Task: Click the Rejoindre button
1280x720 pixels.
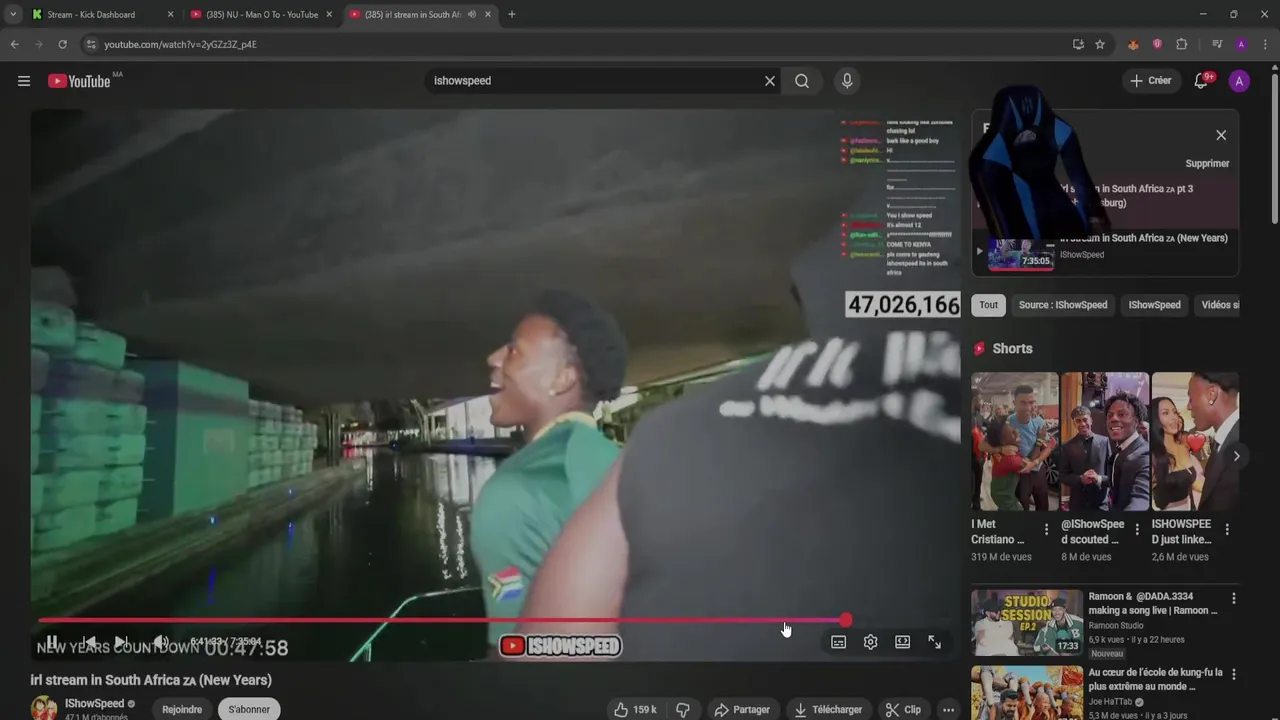Action: (x=182, y=709)
